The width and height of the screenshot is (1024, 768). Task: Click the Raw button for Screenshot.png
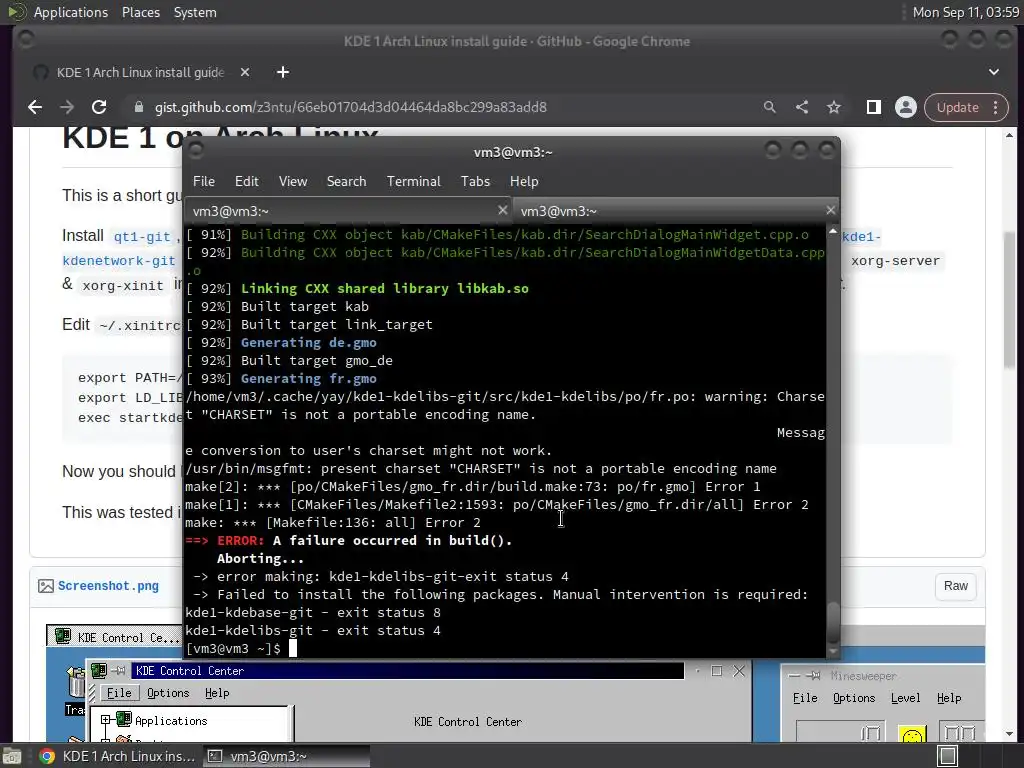coord(955,586)
